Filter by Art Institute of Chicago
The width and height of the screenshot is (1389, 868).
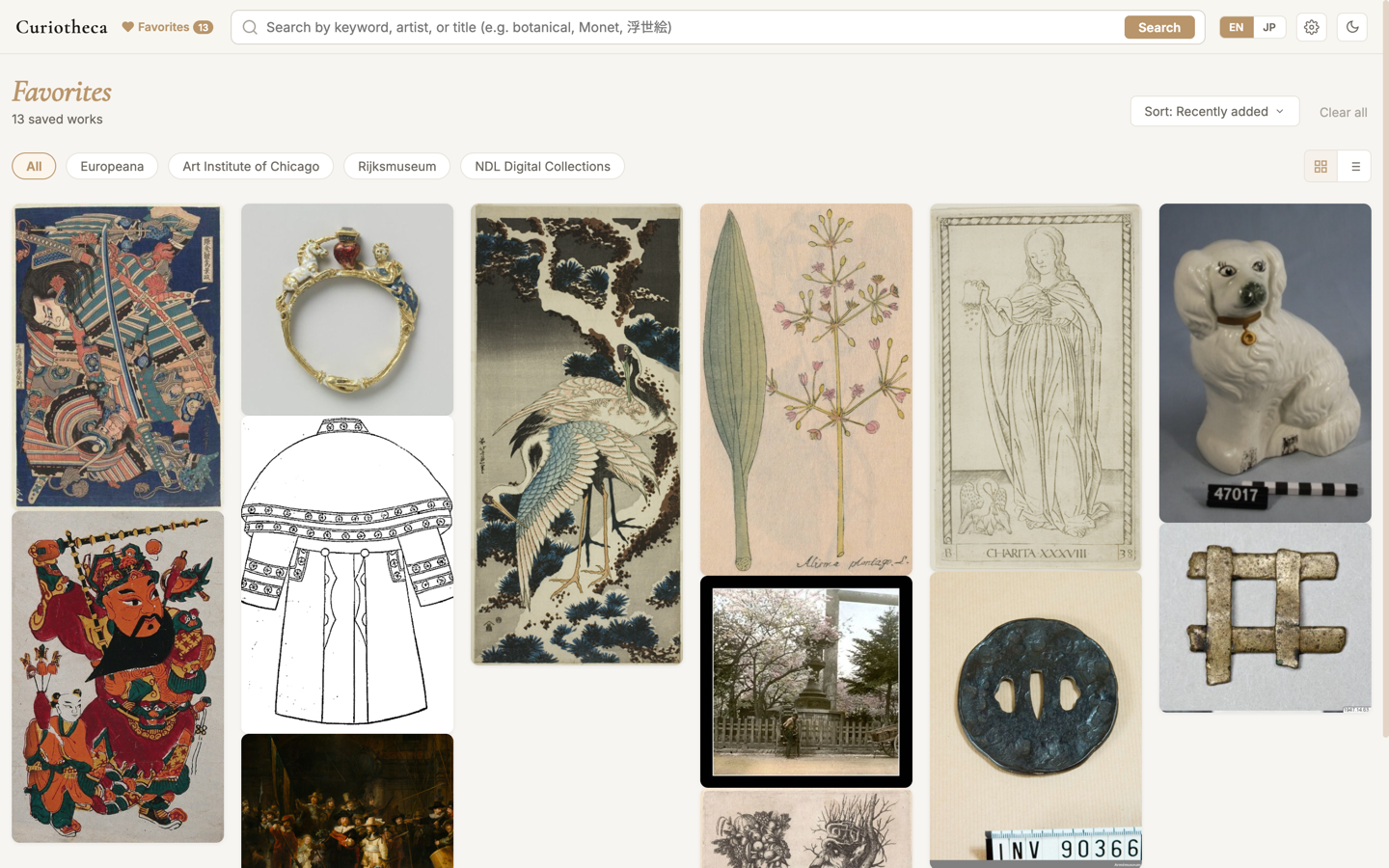[251, 166]
